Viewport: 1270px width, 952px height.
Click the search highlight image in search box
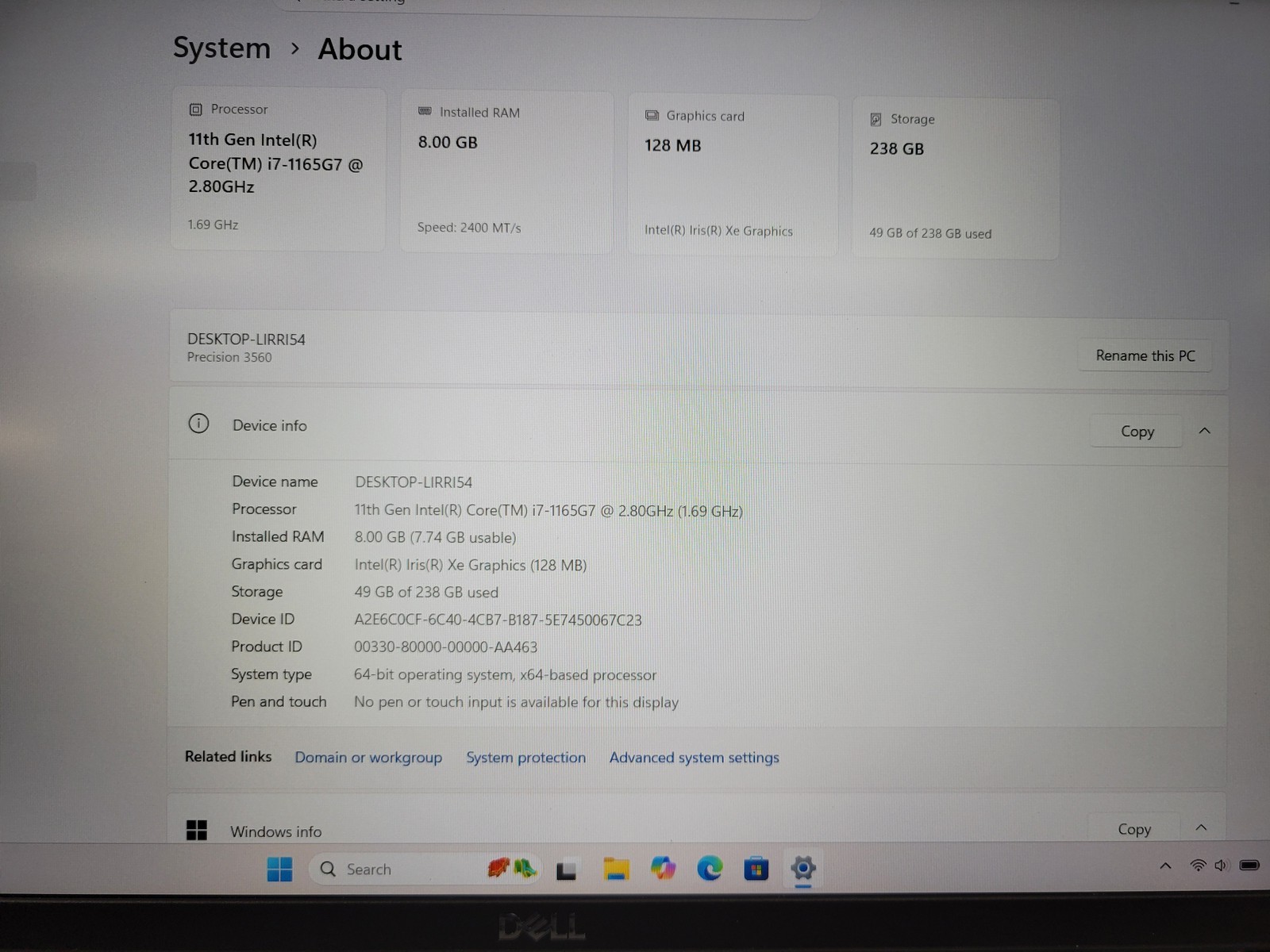[512, 869]
